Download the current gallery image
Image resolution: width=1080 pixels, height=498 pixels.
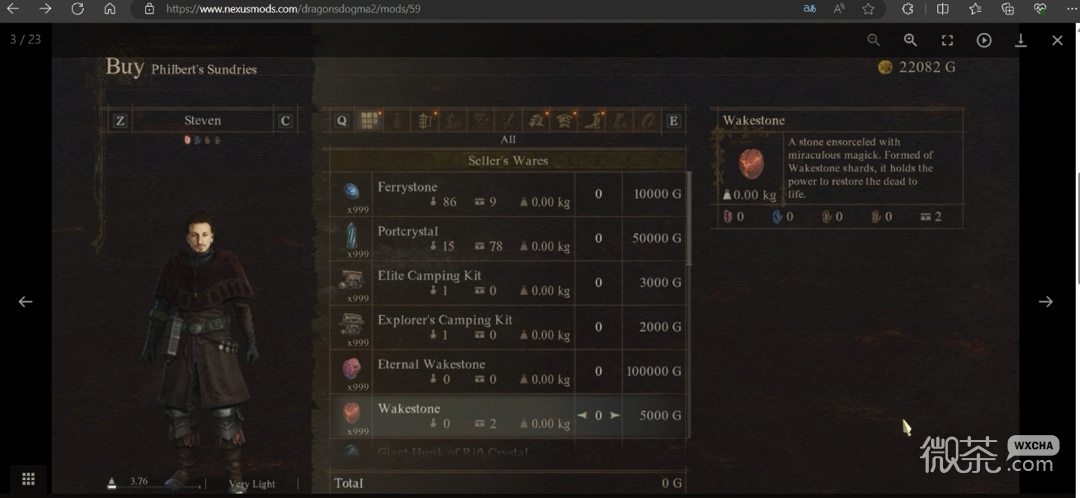click(1021, 40)
